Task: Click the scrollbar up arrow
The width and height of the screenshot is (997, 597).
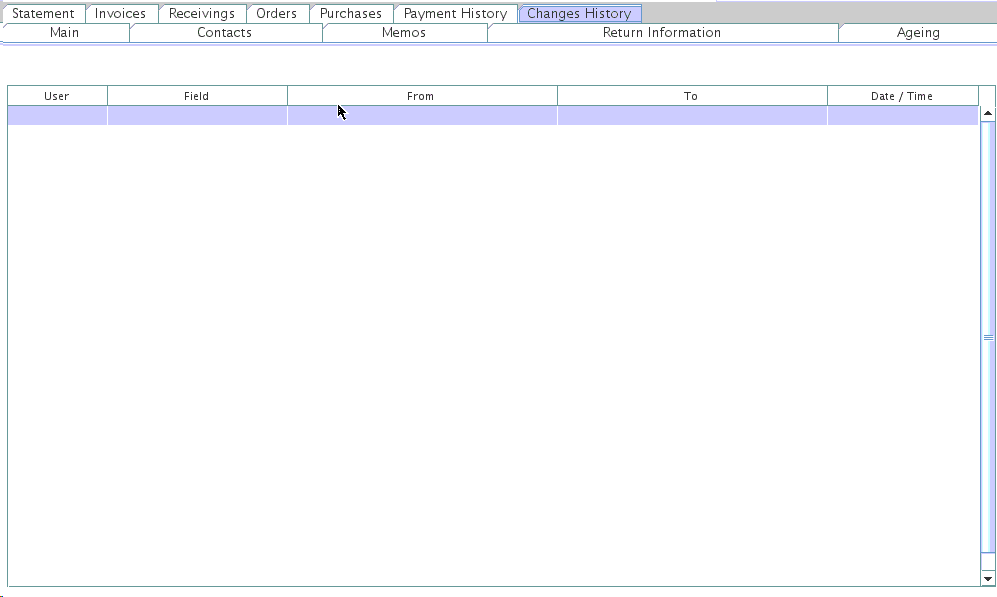Action: point(988,113)
